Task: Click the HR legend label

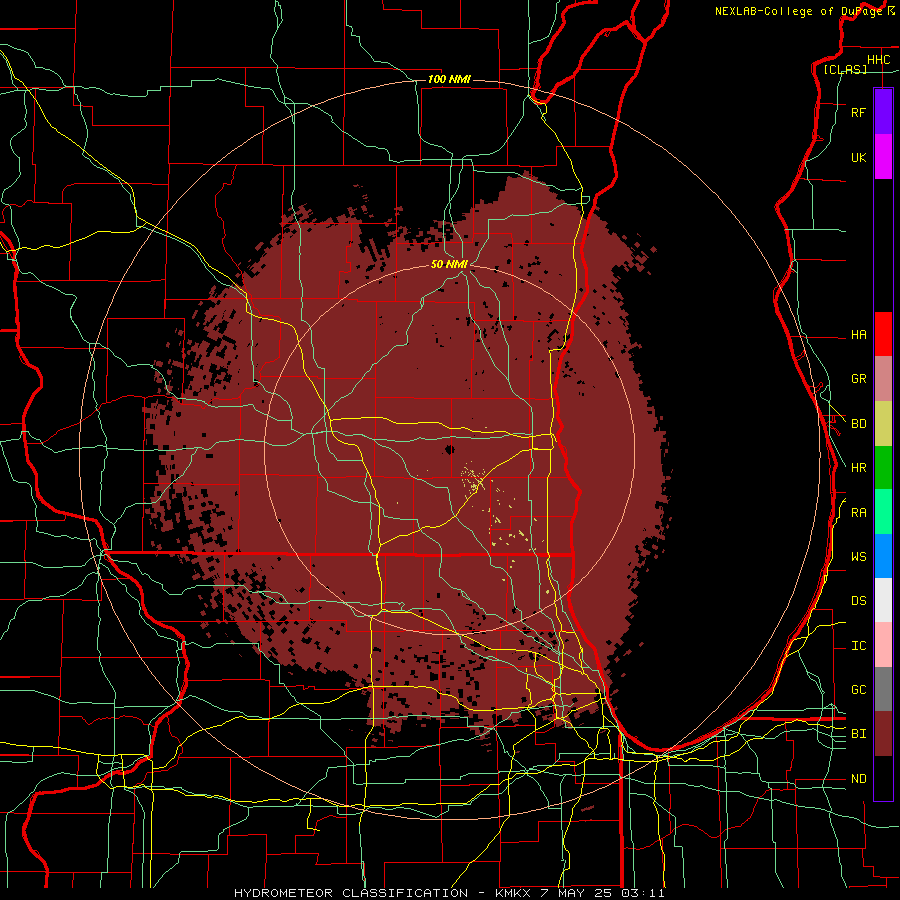Action: tap(858, 468)
